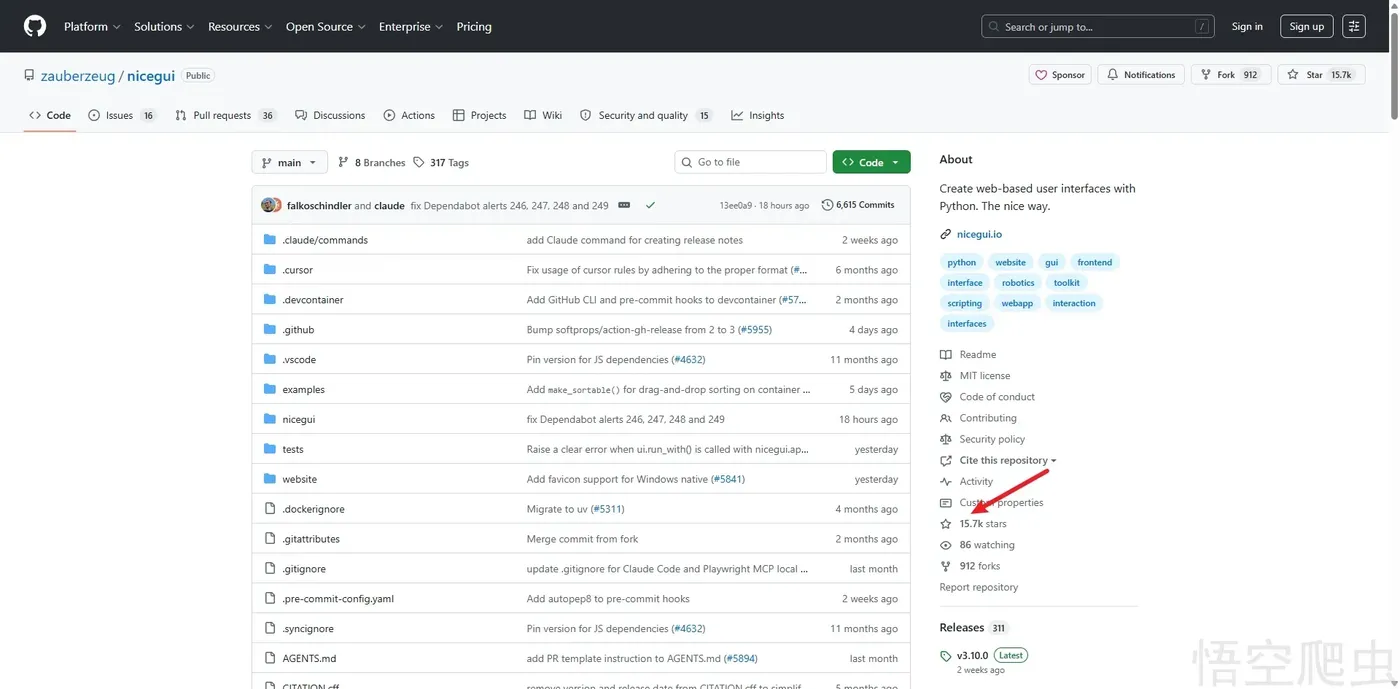Open the Copilot menu icon in header
Viewport: 1400px width, 689px height.
coord(1354,27)
